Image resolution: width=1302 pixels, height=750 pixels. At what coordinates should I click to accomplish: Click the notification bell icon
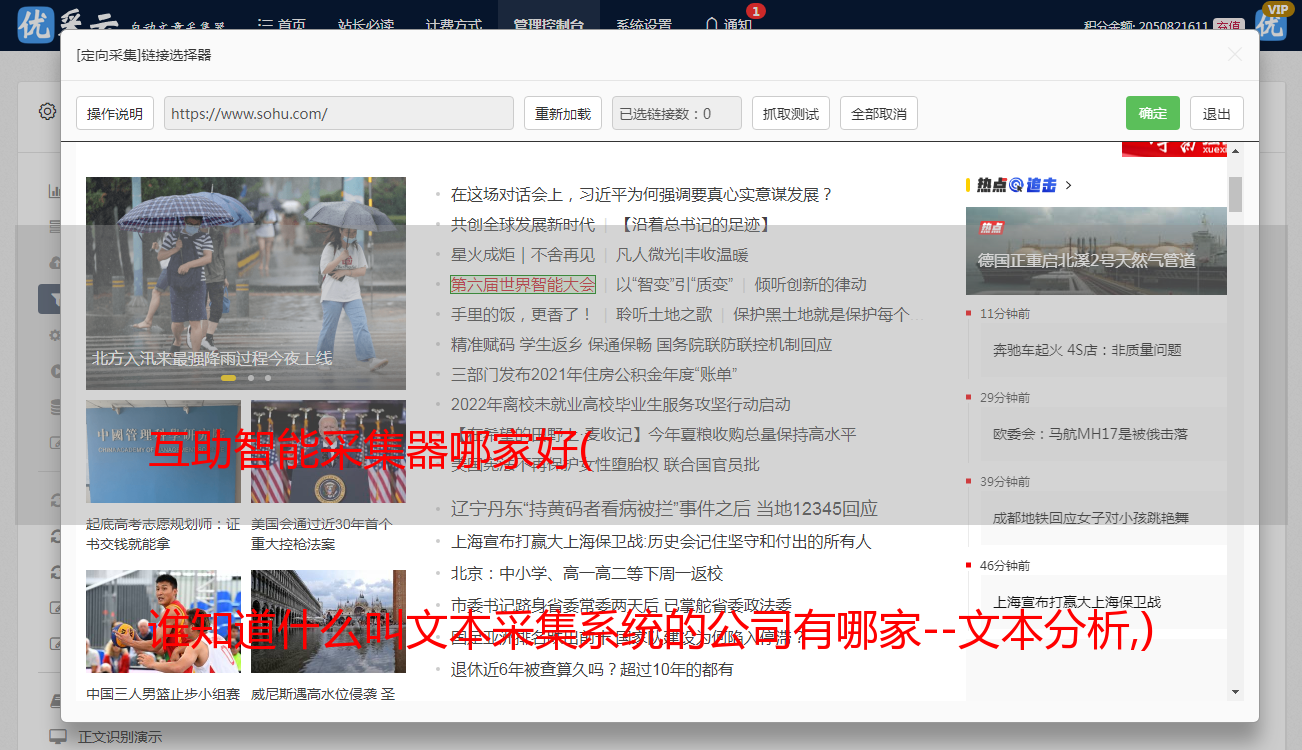[x=711, y=24]
